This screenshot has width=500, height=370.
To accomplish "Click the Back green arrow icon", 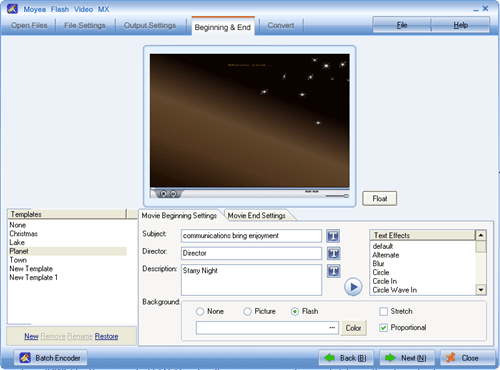I will pyautogui.click(x=329, y=358).
